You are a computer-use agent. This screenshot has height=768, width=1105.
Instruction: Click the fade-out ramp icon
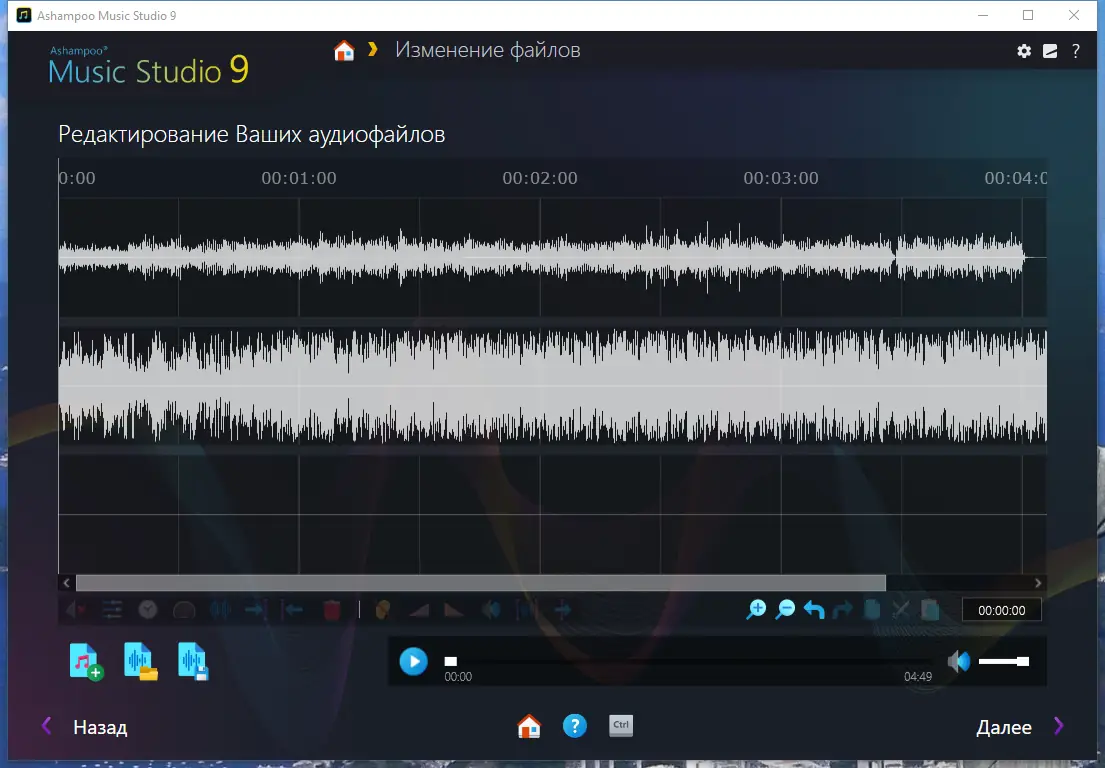[454, 609]
